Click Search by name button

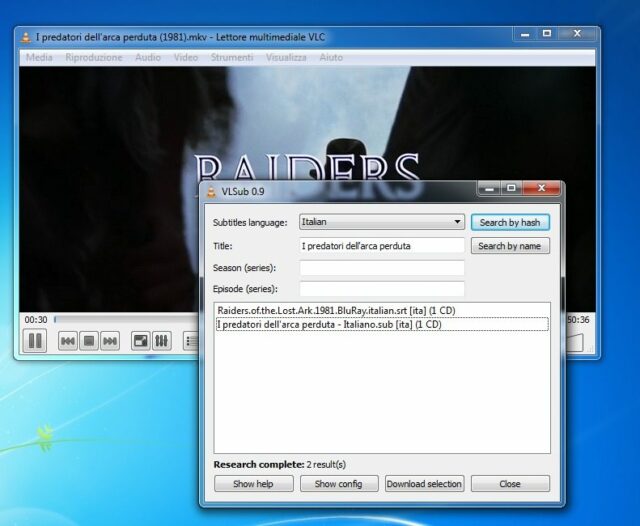[x=510, y=246]
